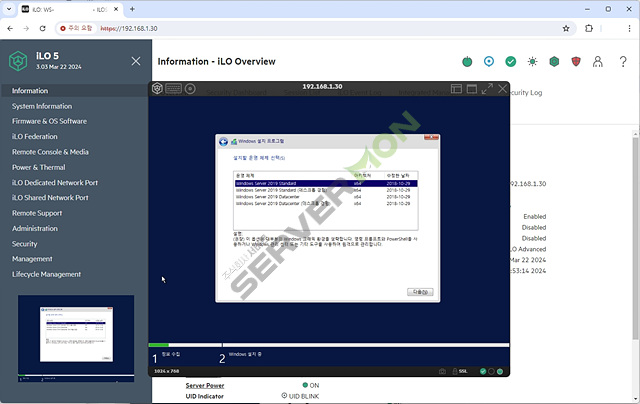
Task: Open the remote console iLO hexagon menu
Action: [x=157, y=88]
